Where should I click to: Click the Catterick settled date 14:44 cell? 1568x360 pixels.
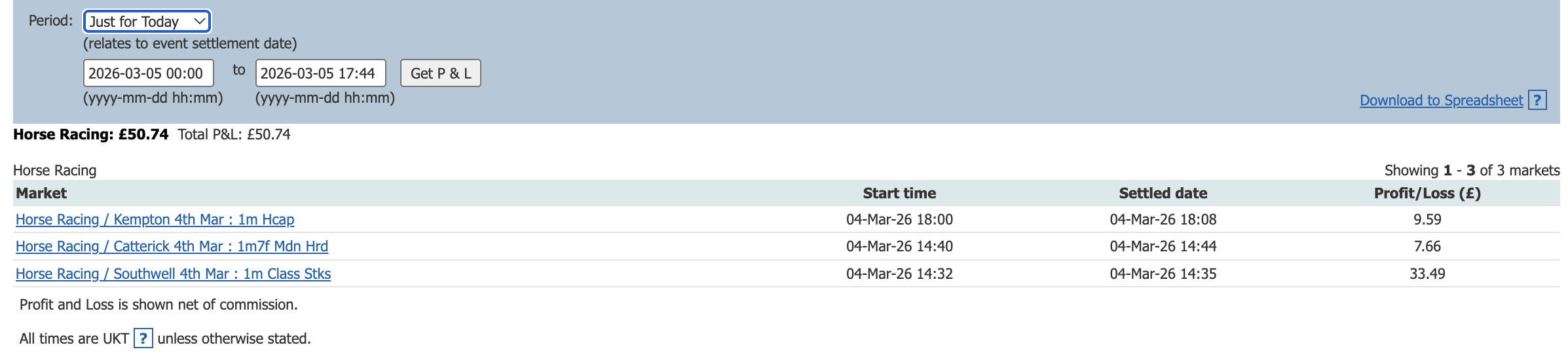(1163, 246)
